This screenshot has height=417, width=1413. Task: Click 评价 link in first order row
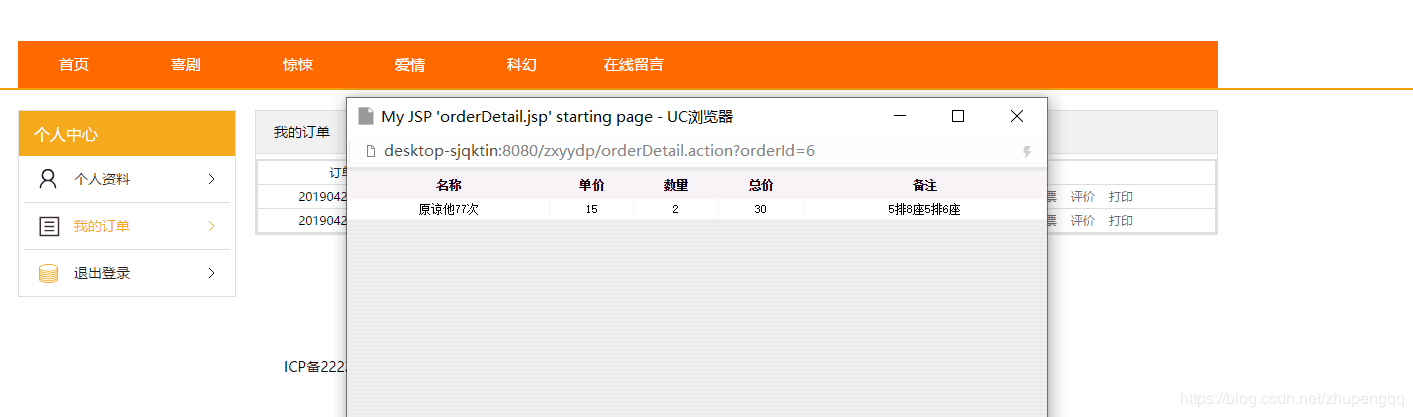click(x=1082, y=197)
